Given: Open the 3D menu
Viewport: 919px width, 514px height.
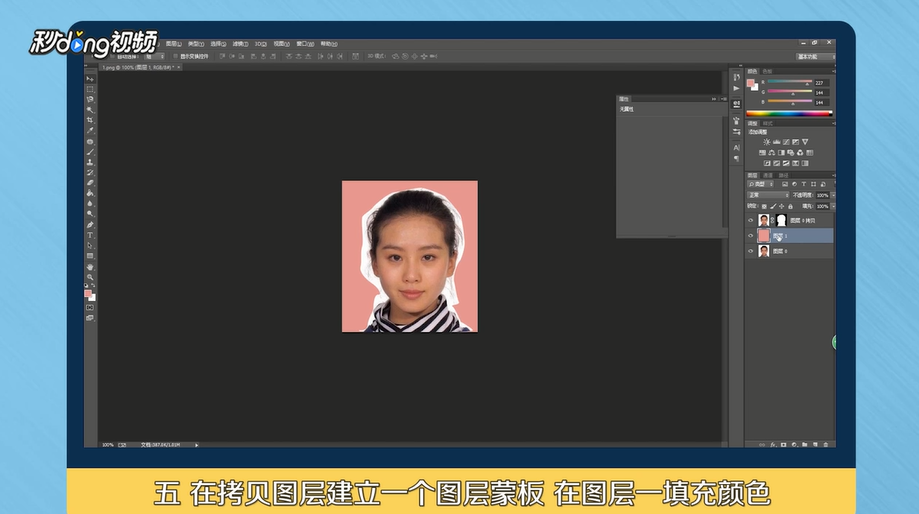Looking at the screenshot, I should pos(260,44).
